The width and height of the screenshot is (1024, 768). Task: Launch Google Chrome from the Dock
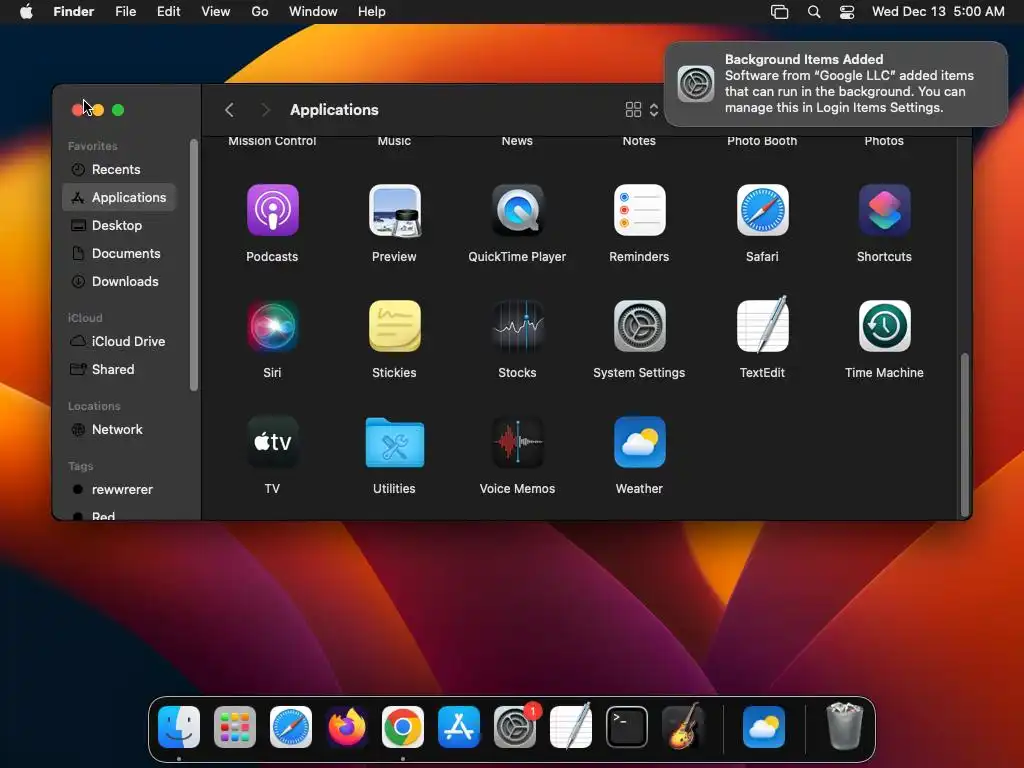(x=403, y=727)
